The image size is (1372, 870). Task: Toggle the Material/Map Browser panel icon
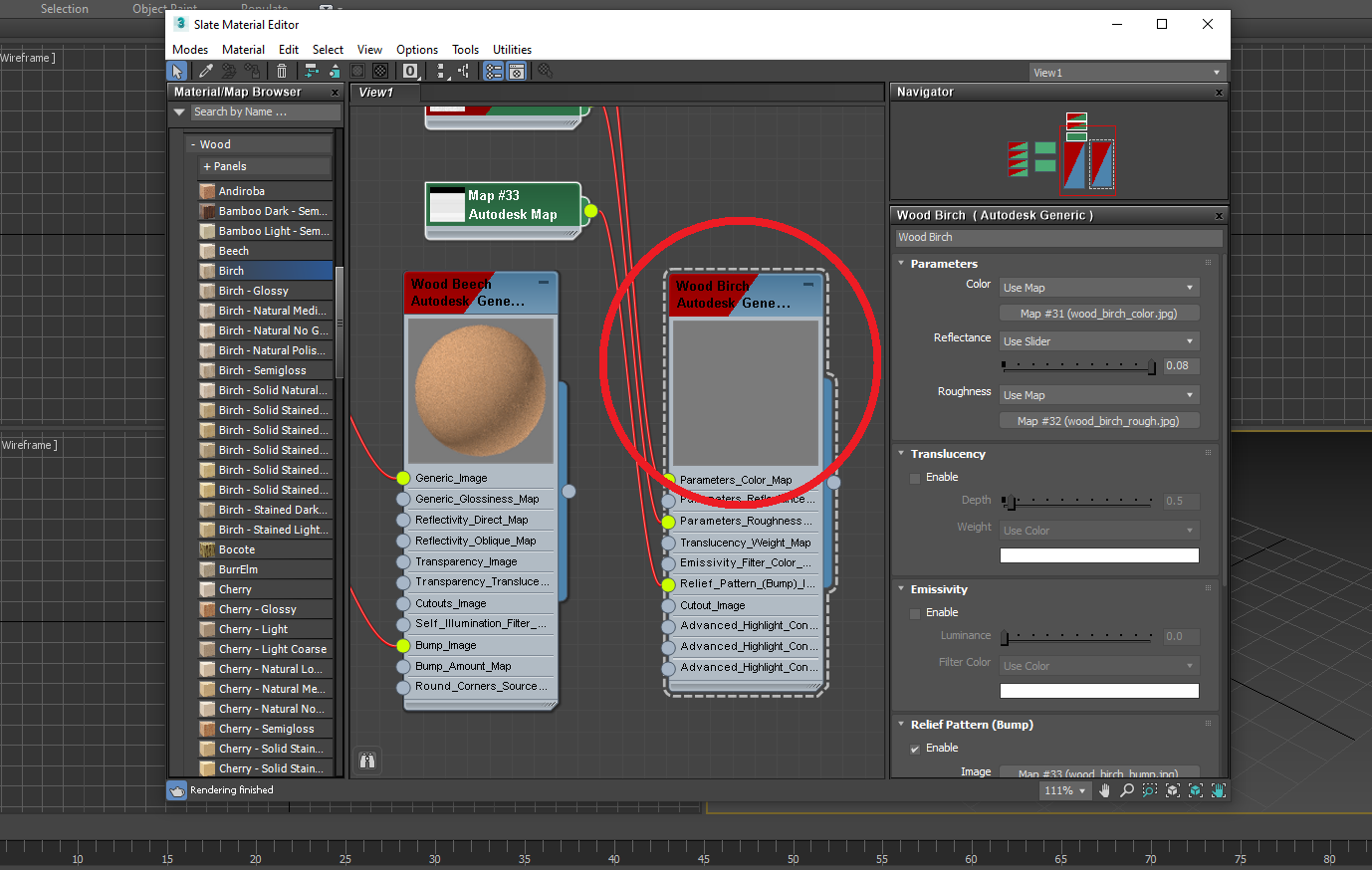click(x=494, y=71)
